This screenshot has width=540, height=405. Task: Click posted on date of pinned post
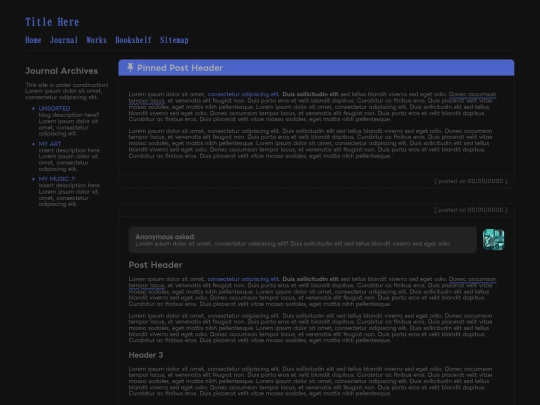coord(470,181)
